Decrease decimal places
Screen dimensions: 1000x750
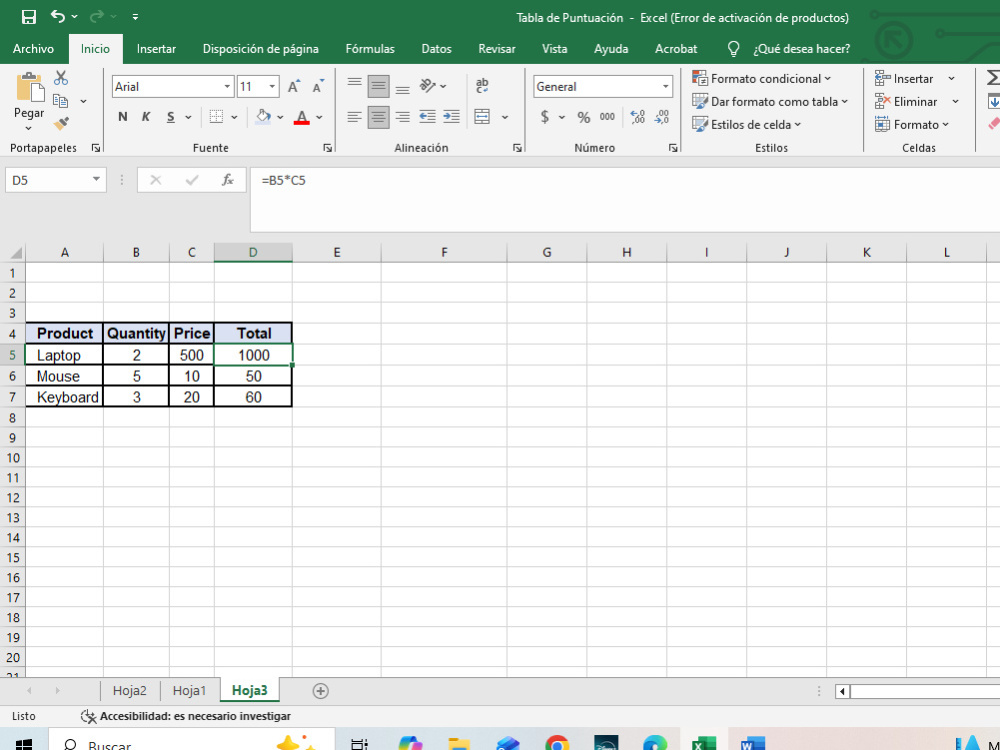click(x=662, y=117)
